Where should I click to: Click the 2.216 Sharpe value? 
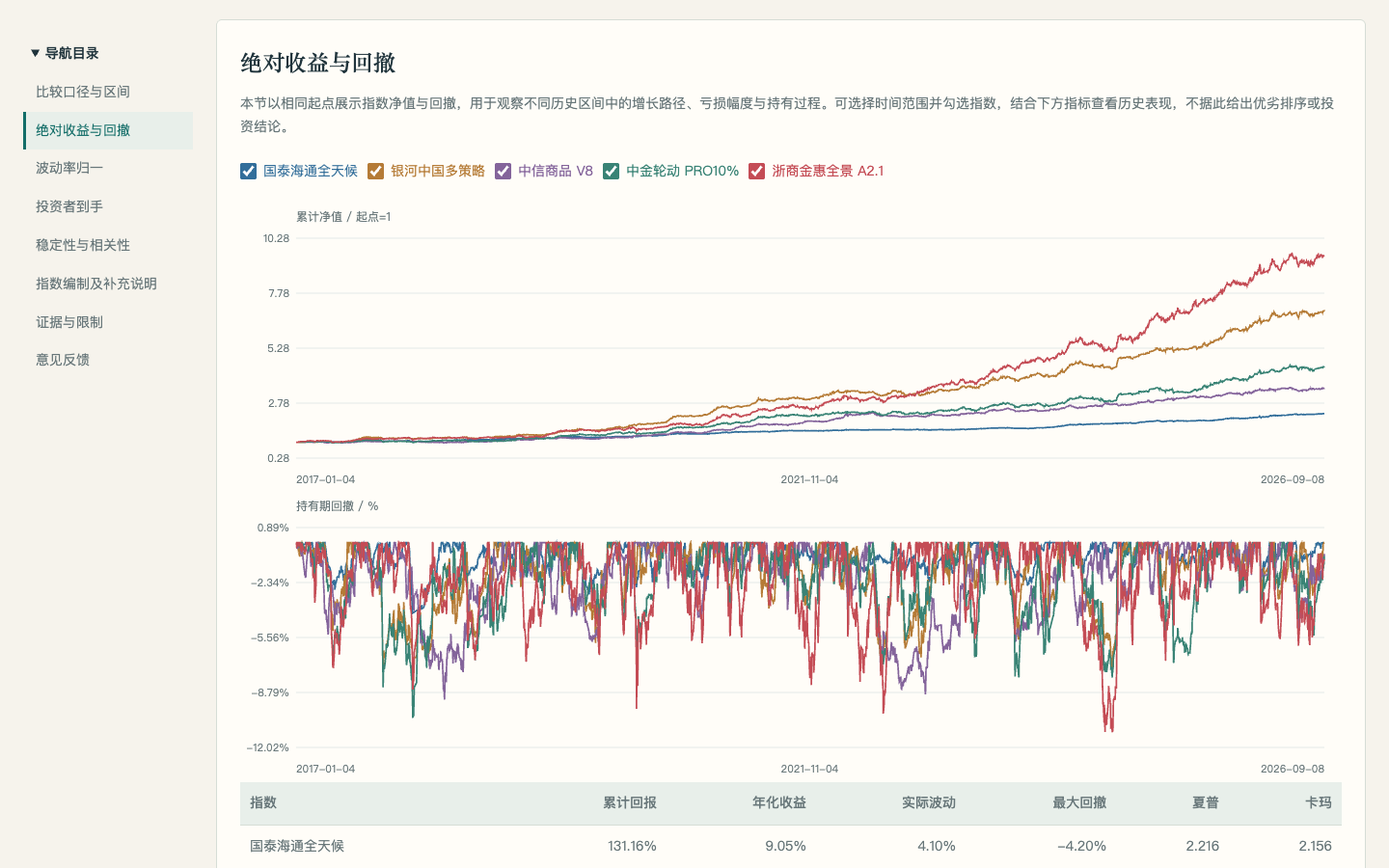1203,846
